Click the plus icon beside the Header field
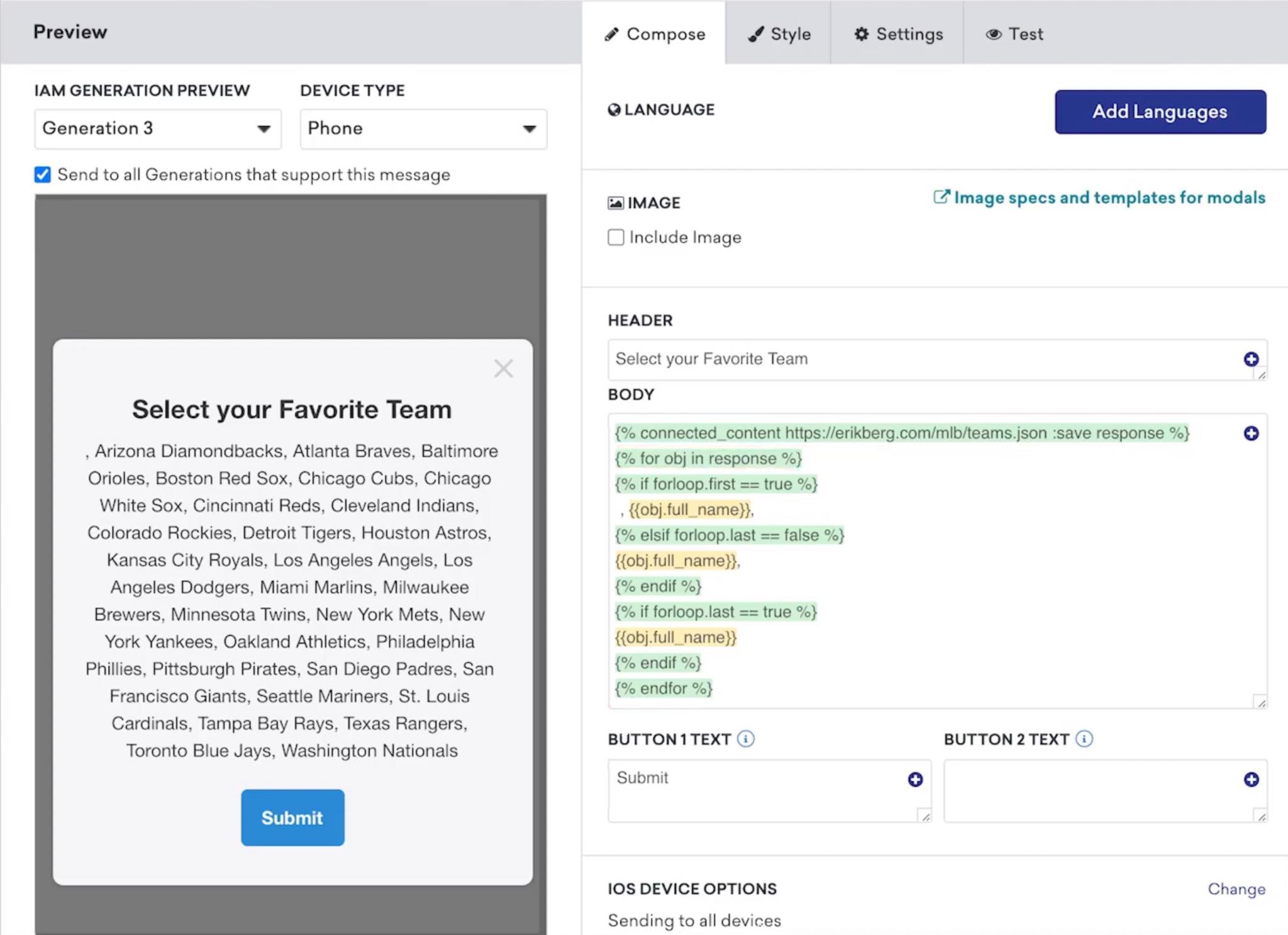This screenshot has width=1288, height=935. pyautogui.click(x=1252, y=359)
